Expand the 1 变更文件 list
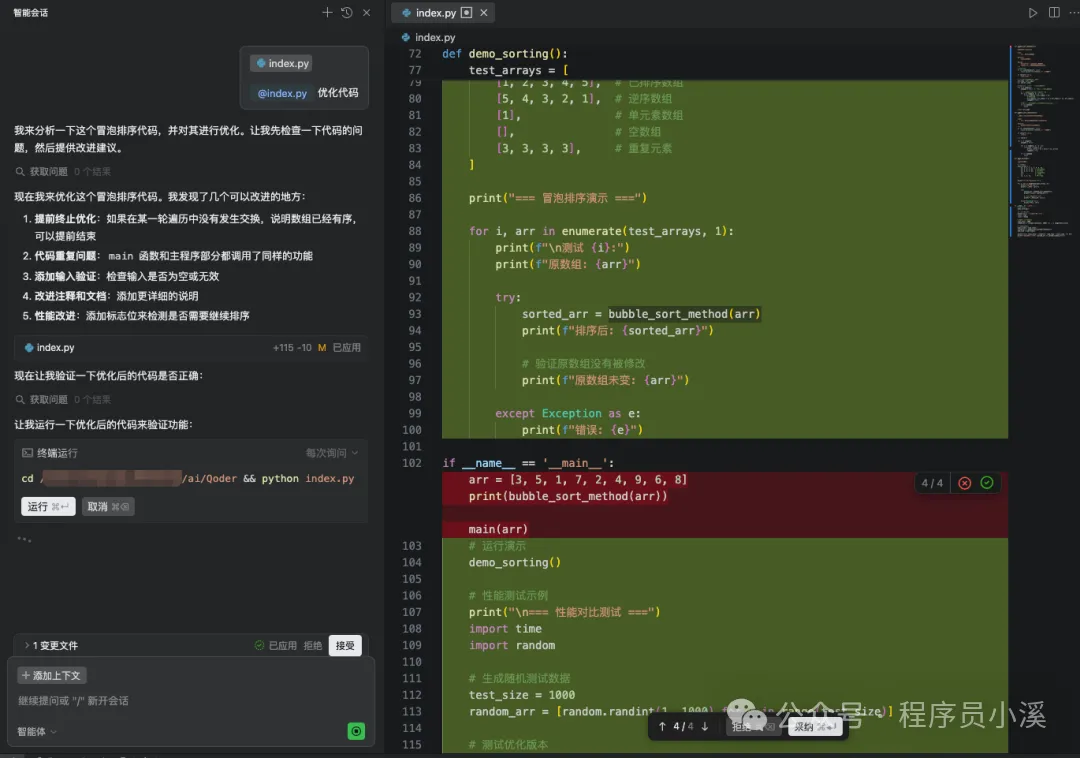The image size is (1080, 758). [x=51, y=646]
